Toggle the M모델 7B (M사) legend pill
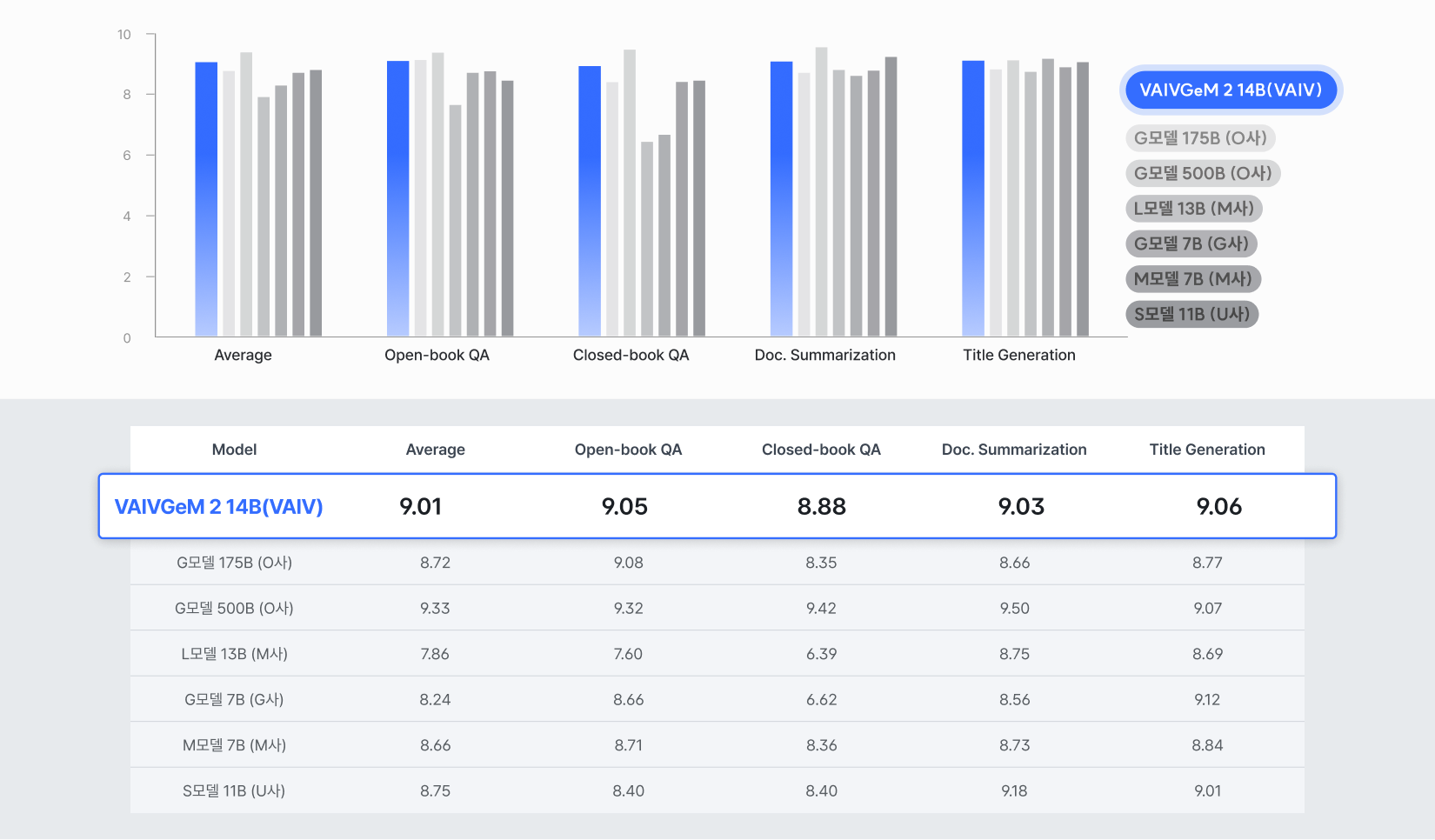Screen dimensions: 1435x840 (1193, 279)
